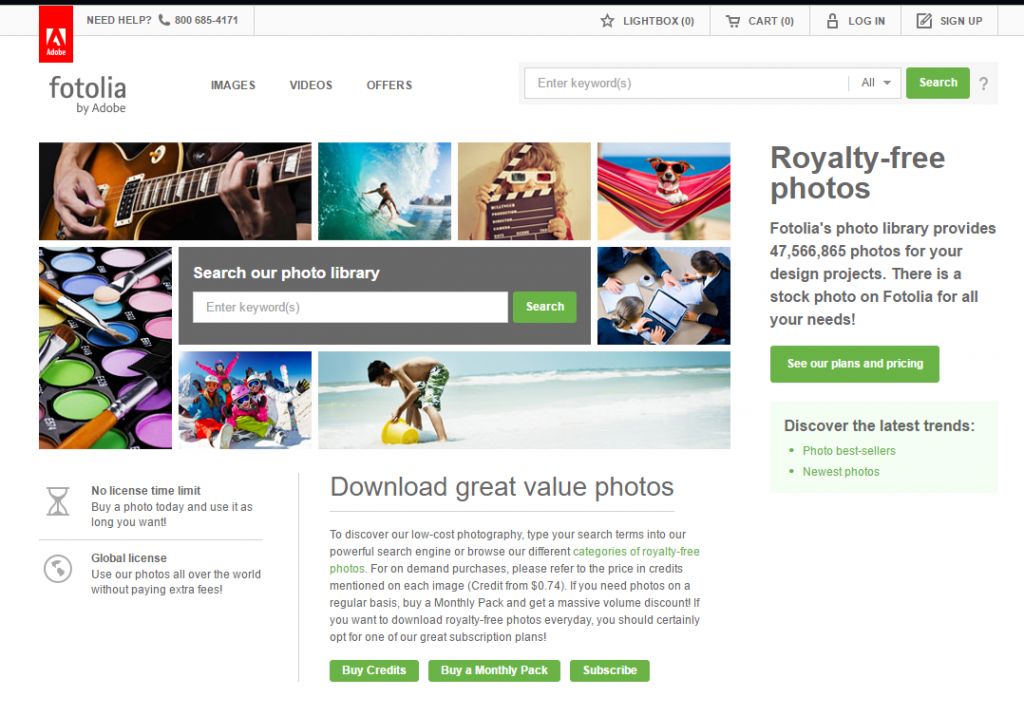This screenshot has height=716, width=1024.
Task: Click the Subscribe button
Action: tap(610, 670)
